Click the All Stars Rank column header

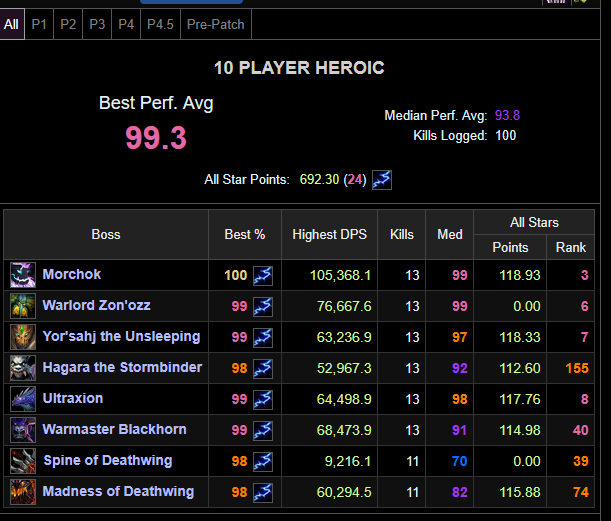(570, 247)
